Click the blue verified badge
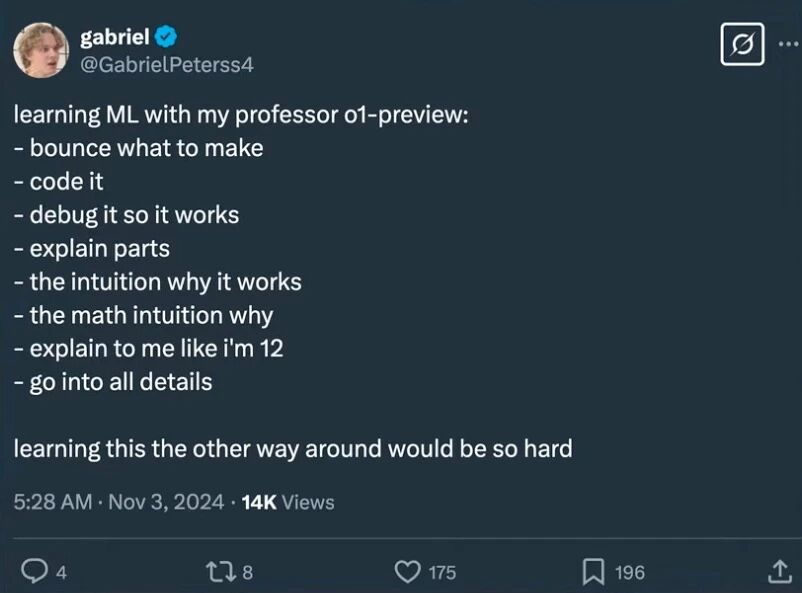The image size is (802, 593). point(167,38)
